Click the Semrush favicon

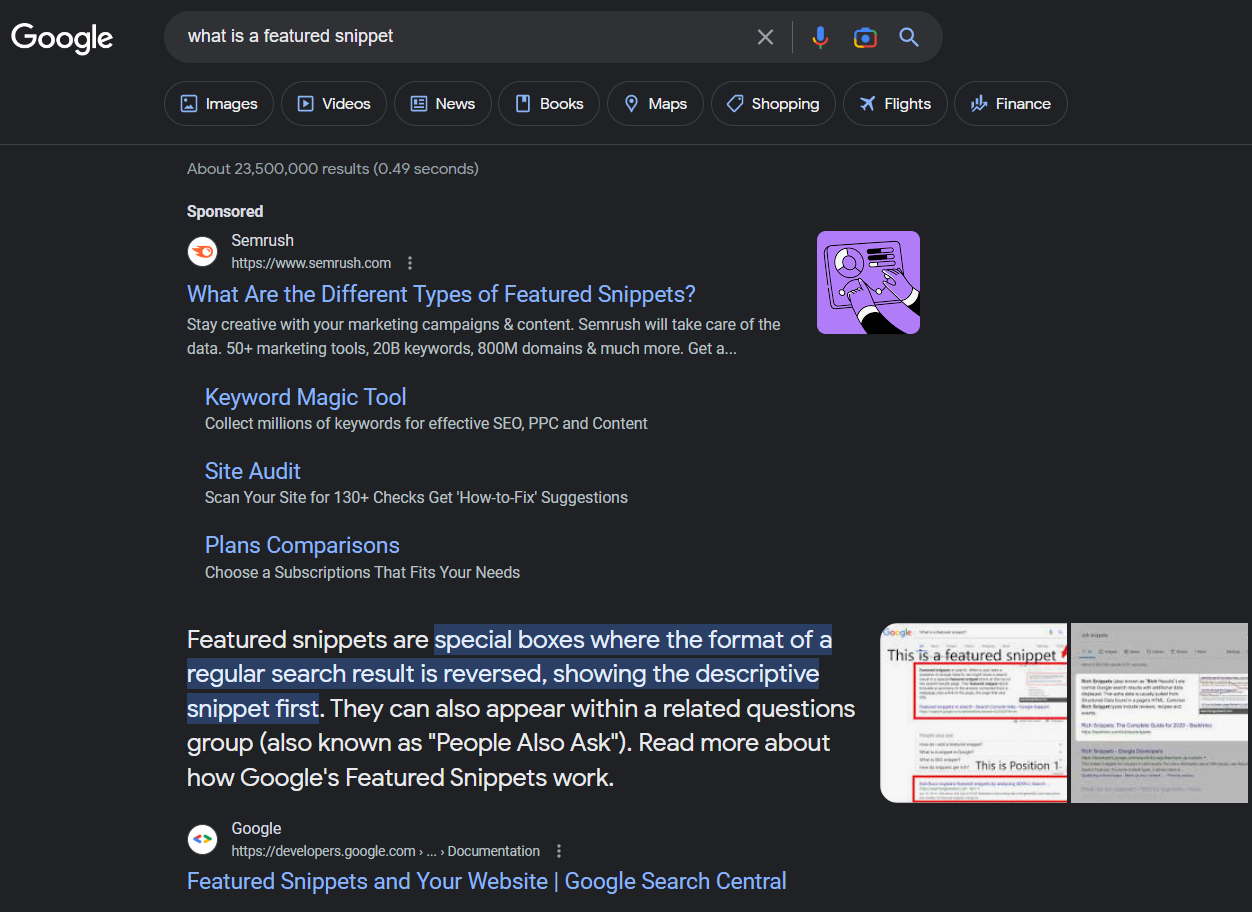203,252
